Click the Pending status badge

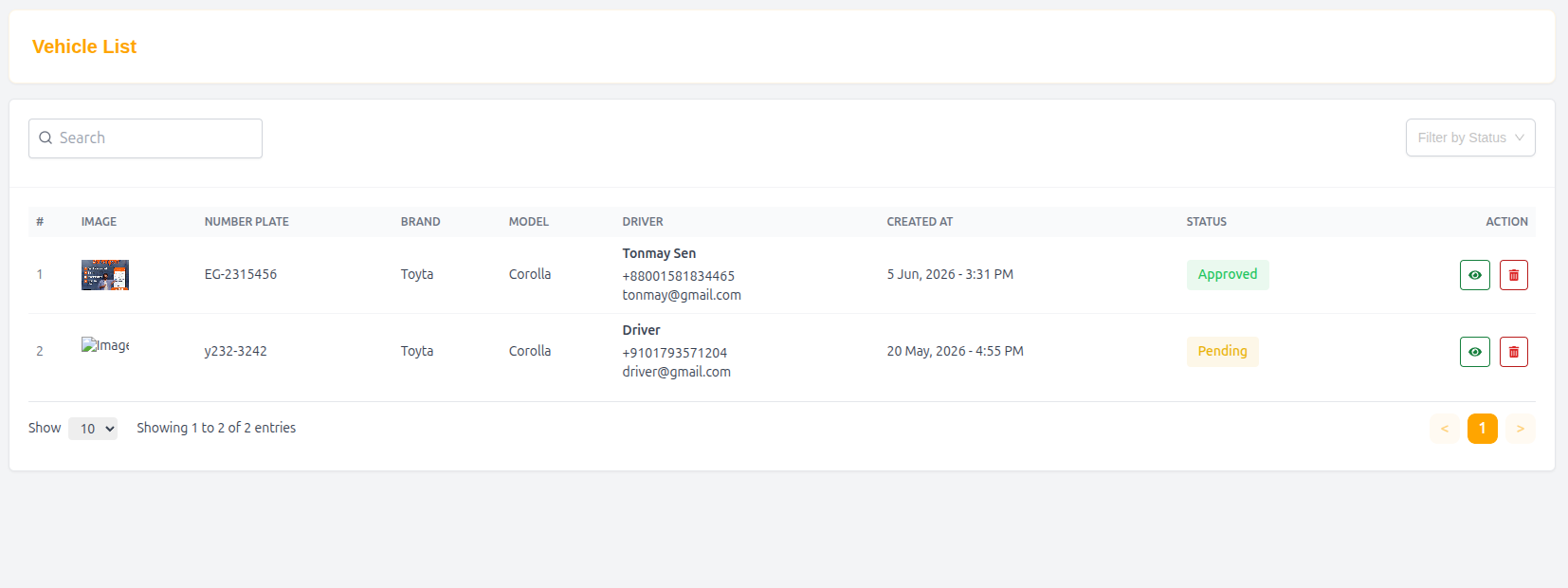pos(1222,352)
